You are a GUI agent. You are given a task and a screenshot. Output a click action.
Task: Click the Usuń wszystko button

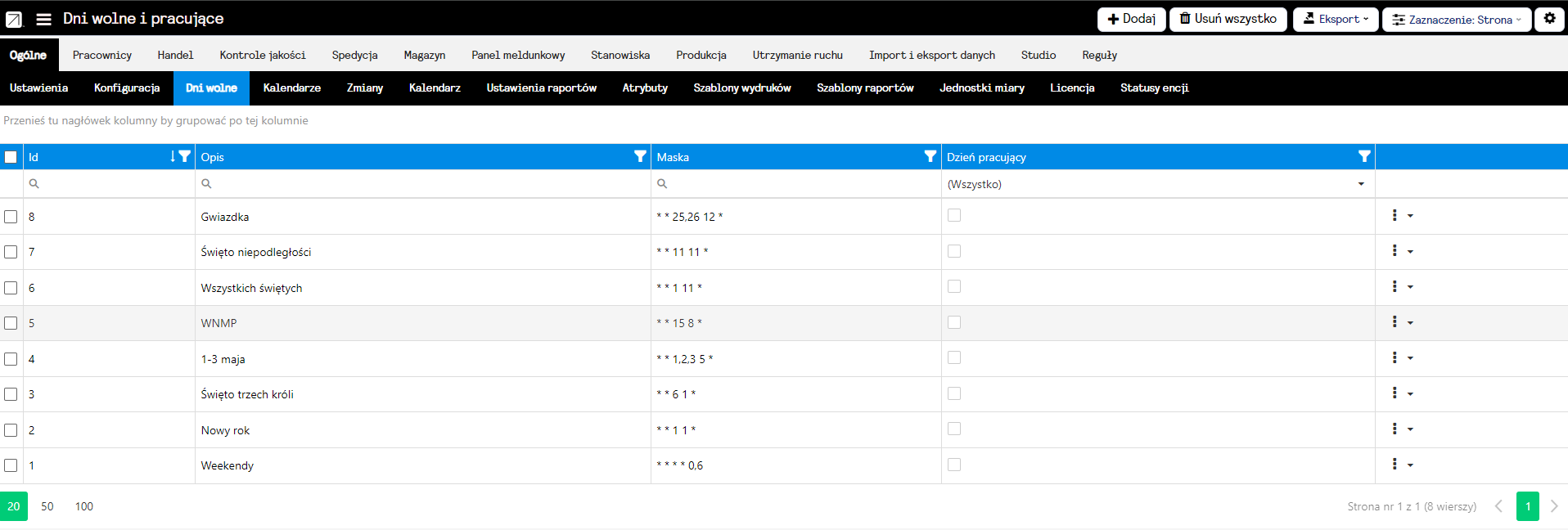pyautogui.click(x=1228, y=19)
